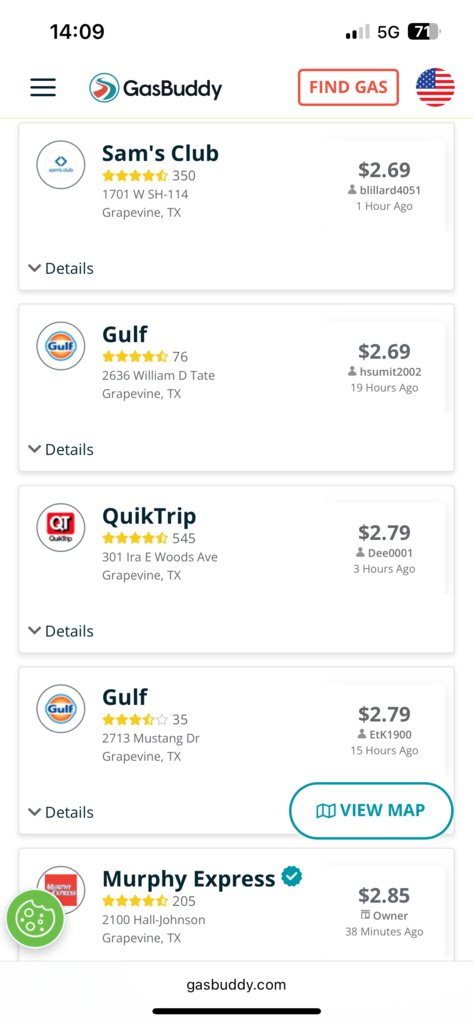
Task: Tap the Gulf logo for William D Tate
Action: pos(61,346)
